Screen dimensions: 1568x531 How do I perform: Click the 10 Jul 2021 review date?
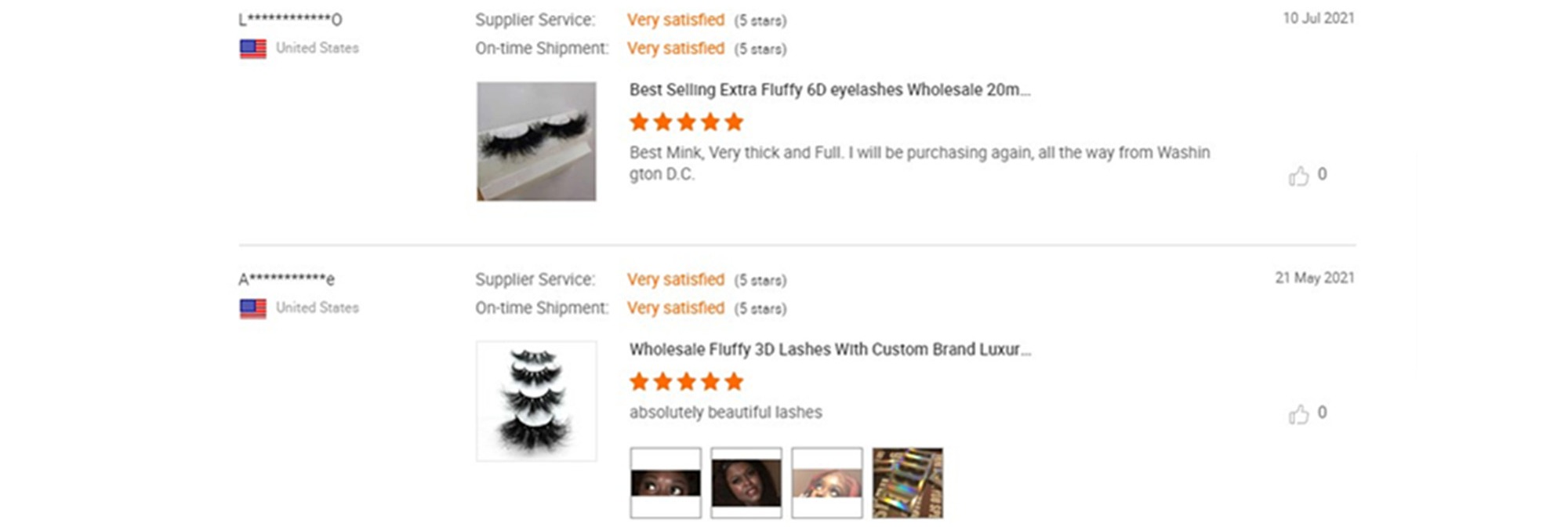pyautogui.click(x=1318, y=18)
